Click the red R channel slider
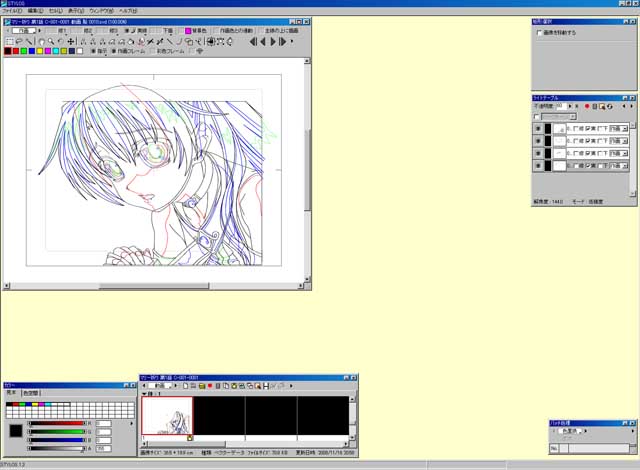This screenshot has width=640, height=470. coord(57,423)
